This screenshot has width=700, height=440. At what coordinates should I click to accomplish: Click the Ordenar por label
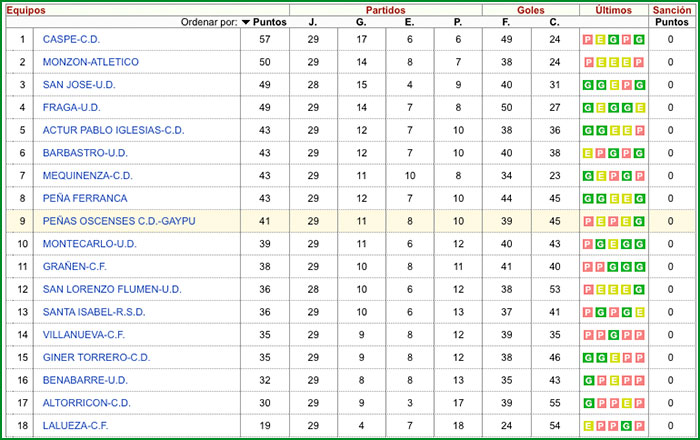click(209, 22)
